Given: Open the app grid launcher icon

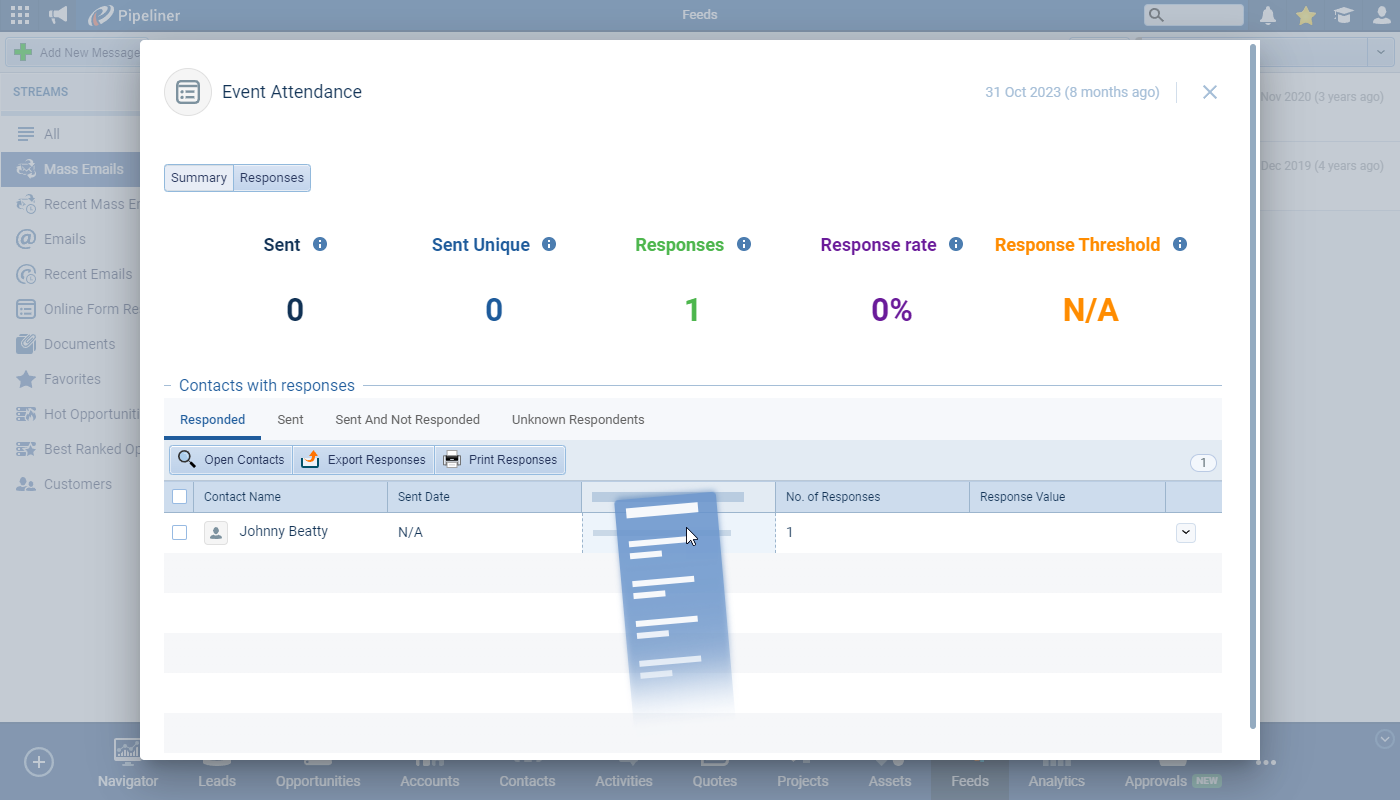Looking at the screenshot, I should click(20, 15).
